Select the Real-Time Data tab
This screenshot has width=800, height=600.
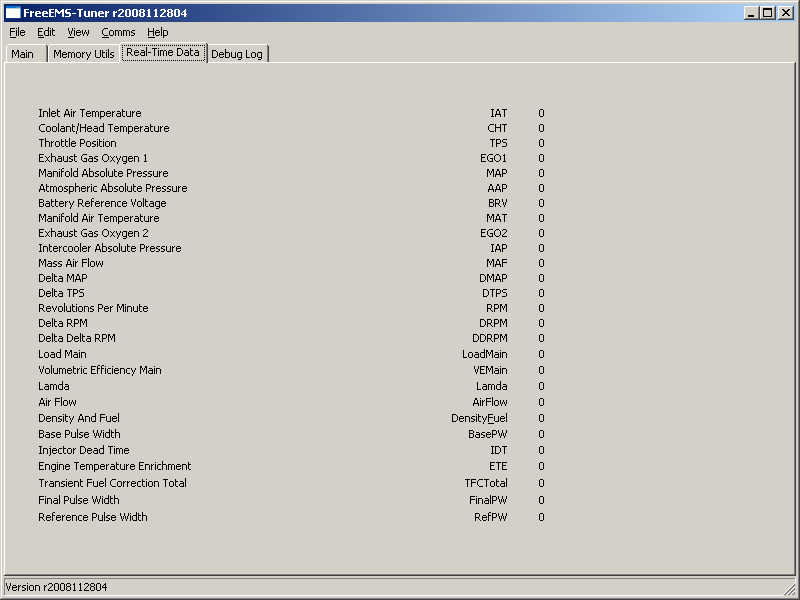pos(163,53)
